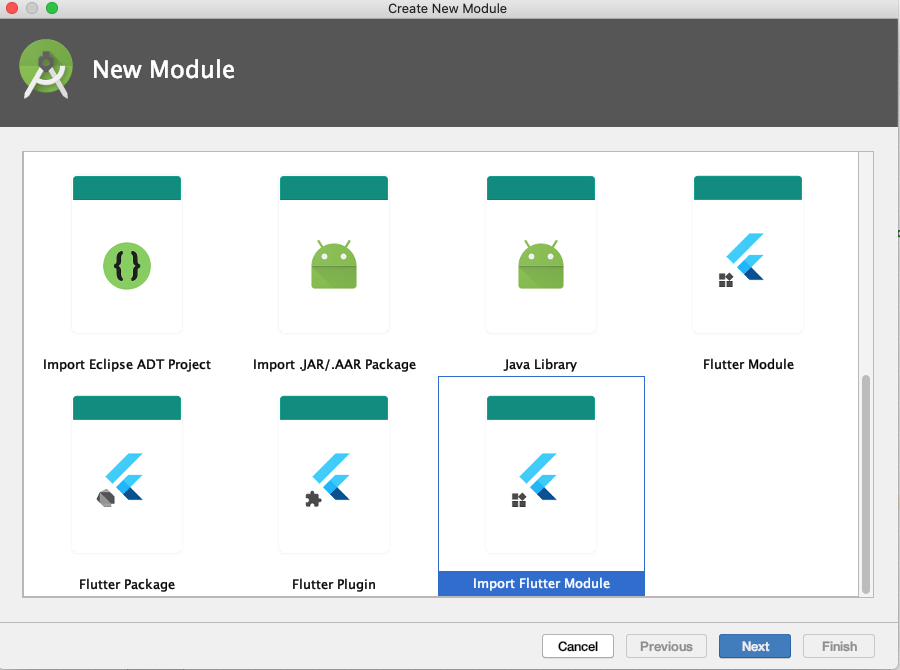Choose the Flutter Package icon
Screen dimensions: 900x670
pos(121,479)
